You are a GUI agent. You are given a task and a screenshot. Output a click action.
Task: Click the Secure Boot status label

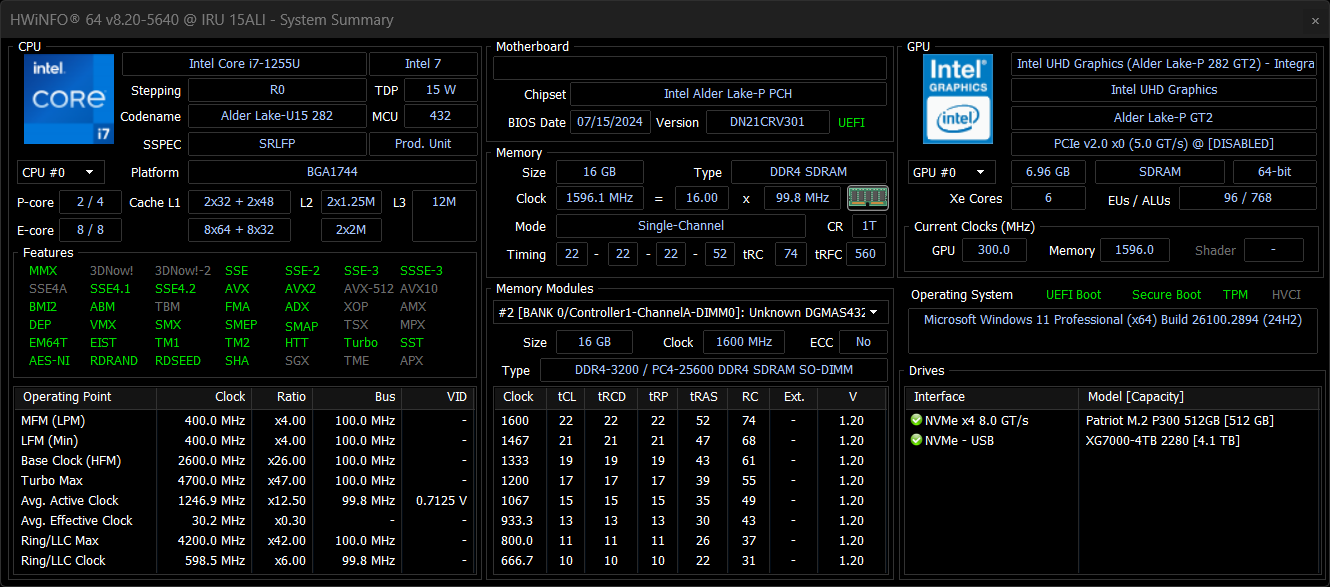[1166, 294]
